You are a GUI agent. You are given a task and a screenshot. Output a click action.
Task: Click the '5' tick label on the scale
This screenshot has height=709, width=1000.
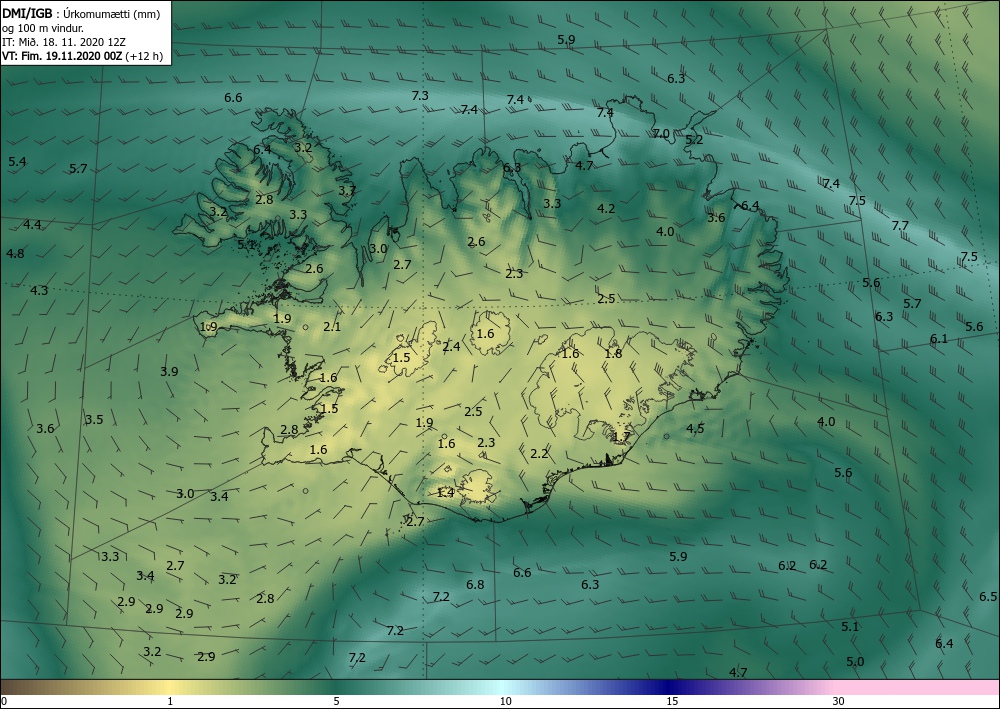pos(336,702)
